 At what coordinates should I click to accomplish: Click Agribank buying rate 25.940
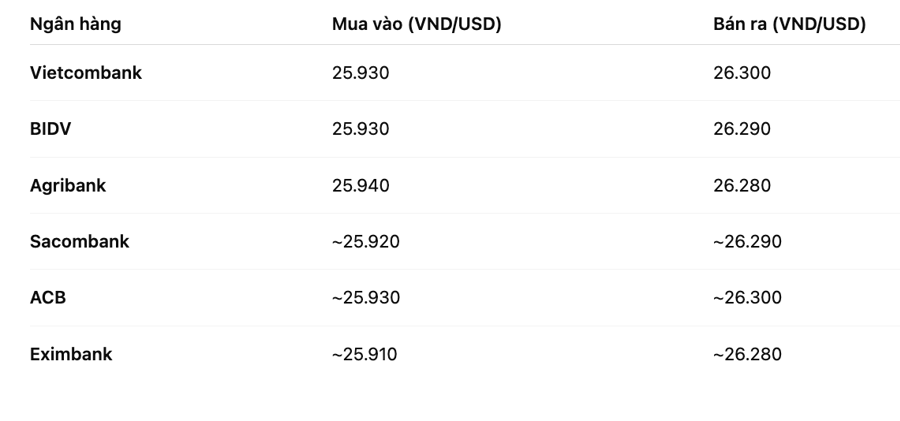click(360, 186)
